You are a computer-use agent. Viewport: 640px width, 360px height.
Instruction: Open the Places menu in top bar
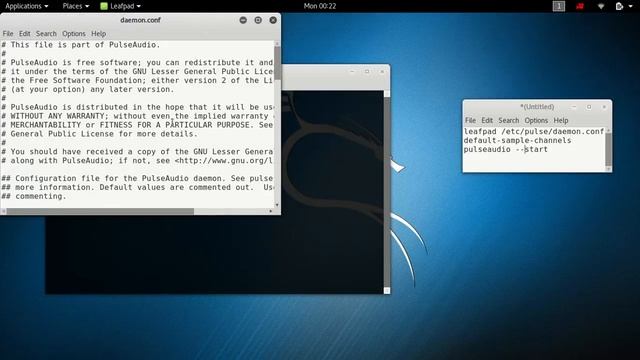(76, 6)
